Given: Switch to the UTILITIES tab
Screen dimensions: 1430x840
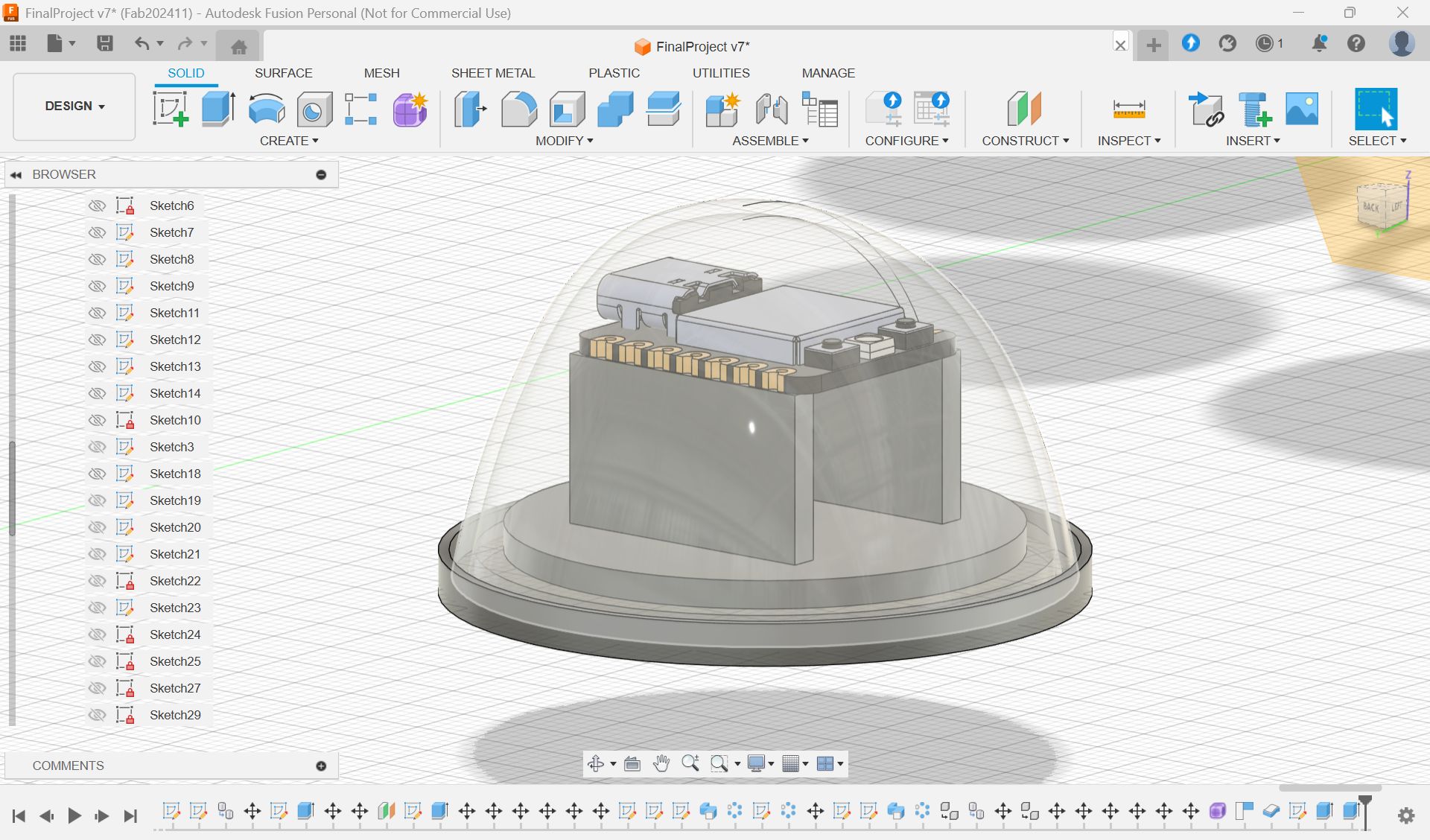Looking at the screenshot, I should tap(721, 73).
